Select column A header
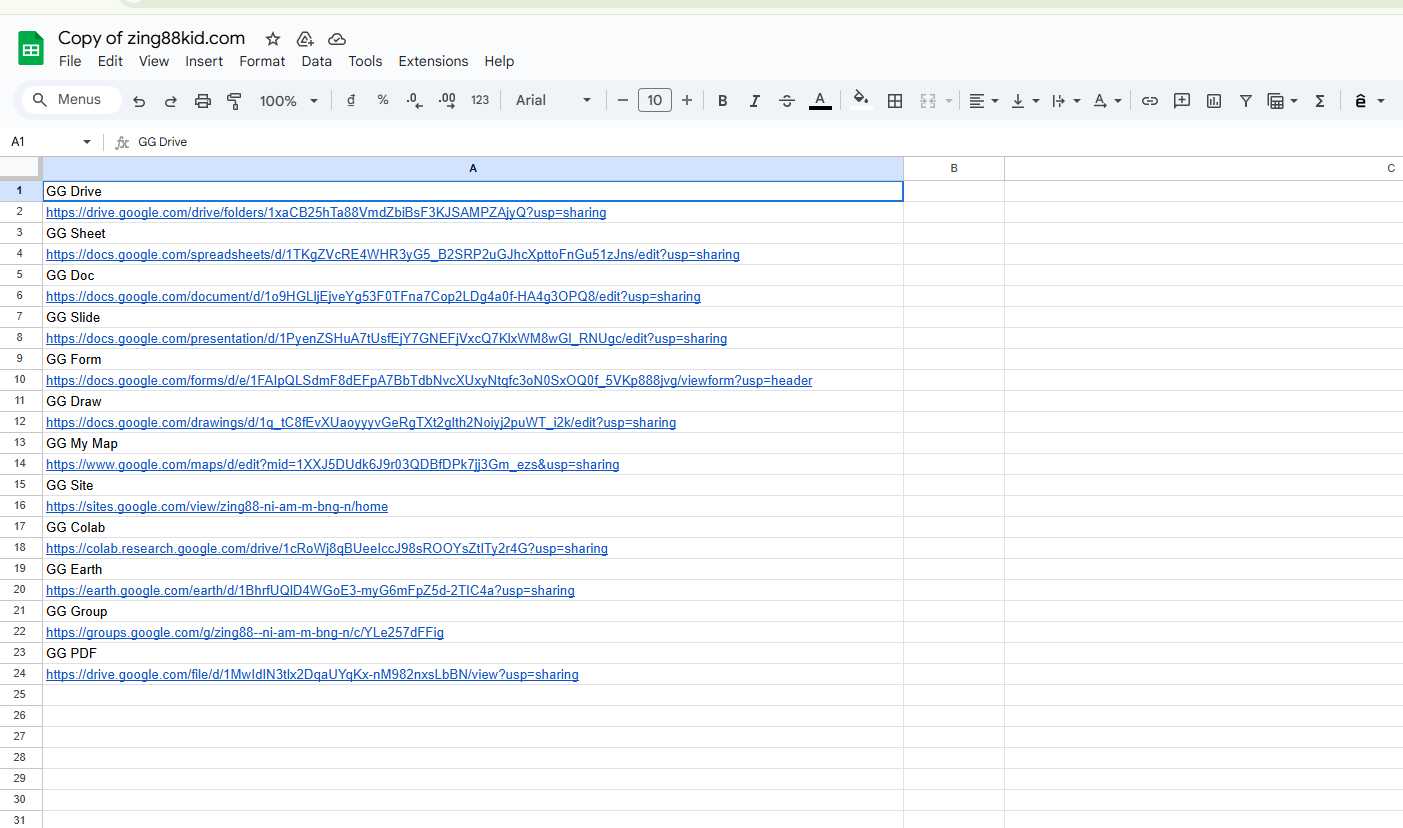The width and height of the screenshot is (1403, 828). (x=473, y=168)
